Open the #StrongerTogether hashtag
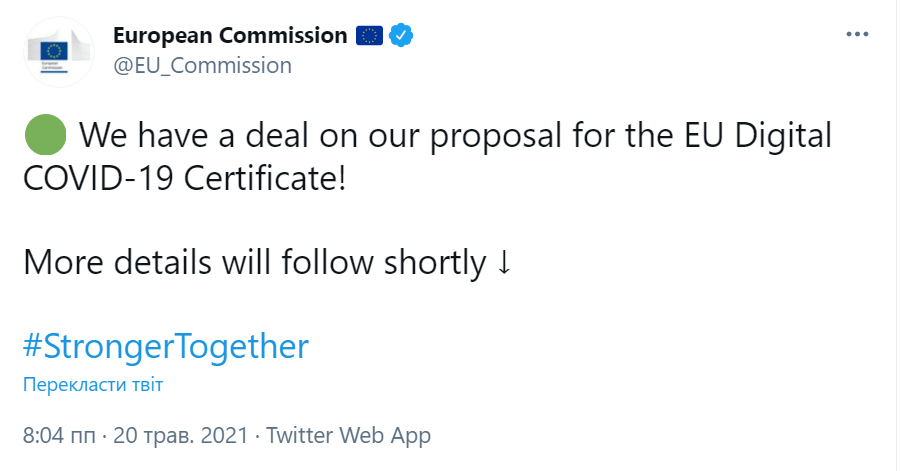This screenshot has width=900, height=471. 165,346
